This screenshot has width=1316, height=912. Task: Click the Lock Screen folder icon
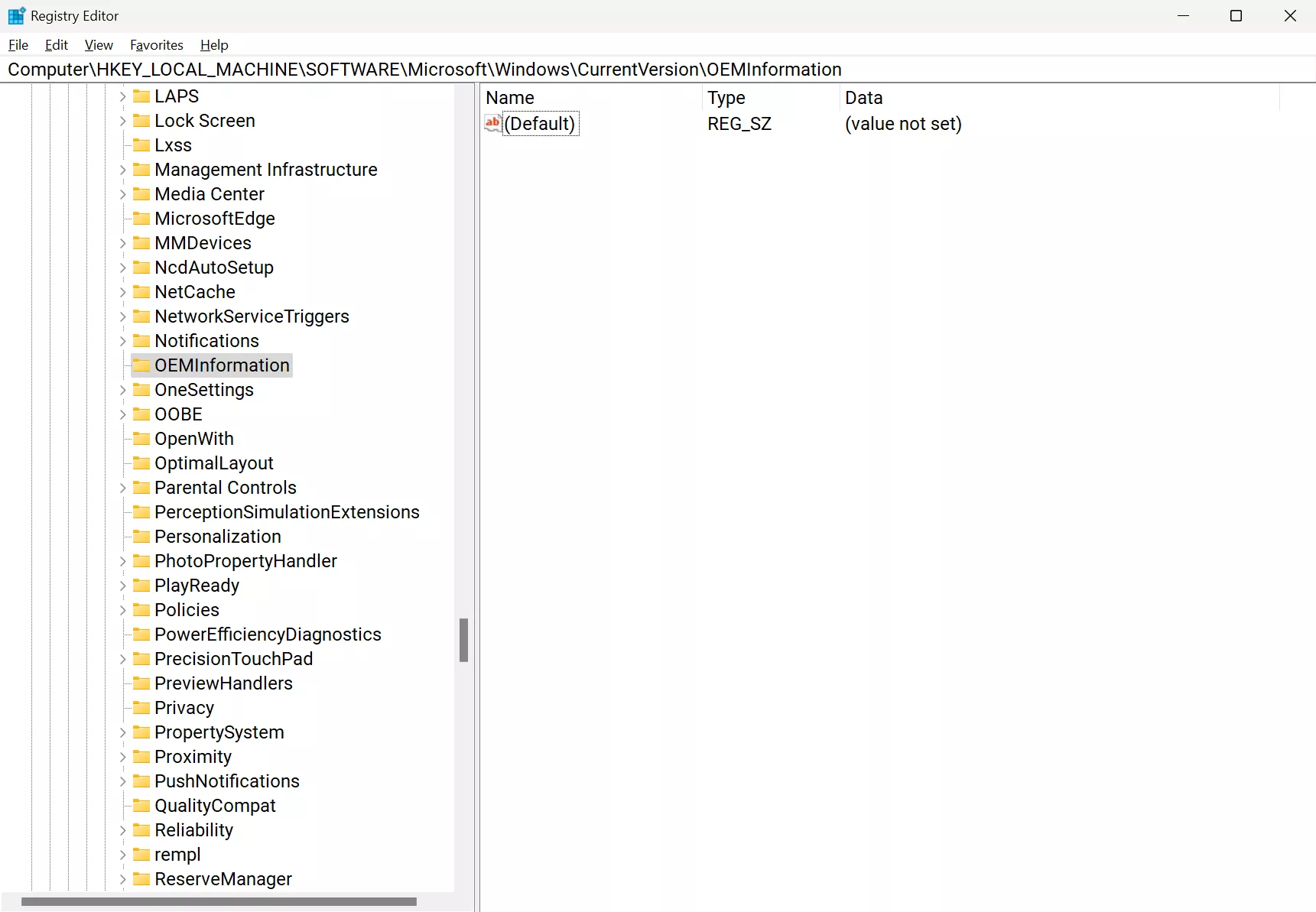(141, 121)
